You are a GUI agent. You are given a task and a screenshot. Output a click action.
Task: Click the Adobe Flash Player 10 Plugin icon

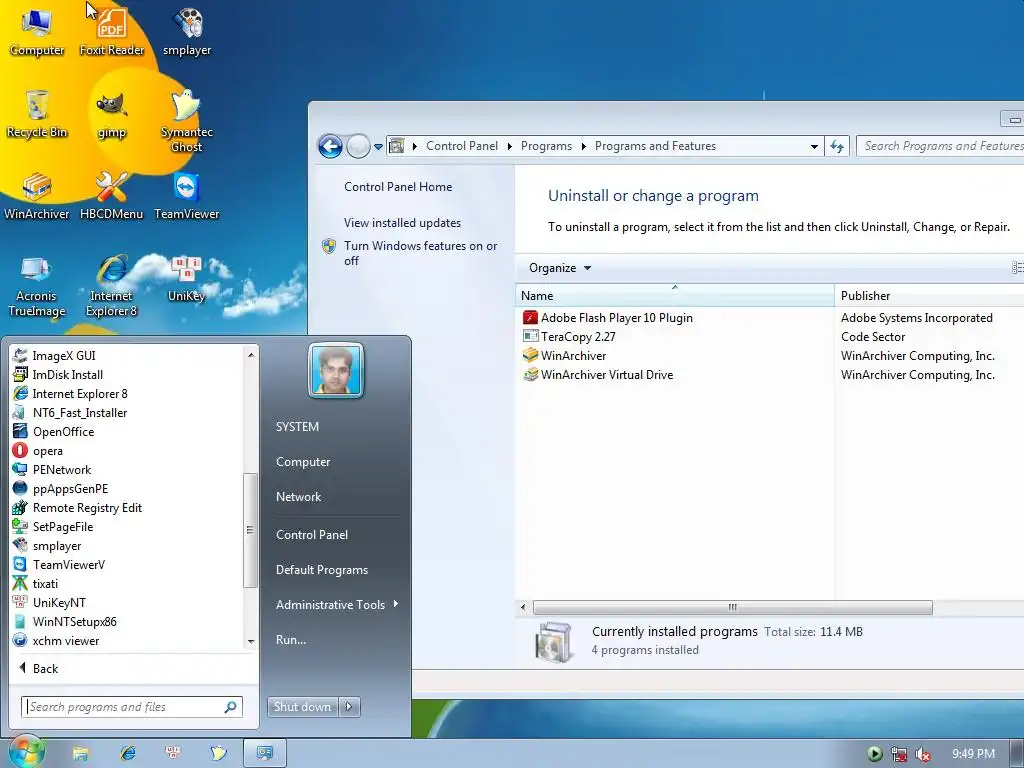(530, 317)
